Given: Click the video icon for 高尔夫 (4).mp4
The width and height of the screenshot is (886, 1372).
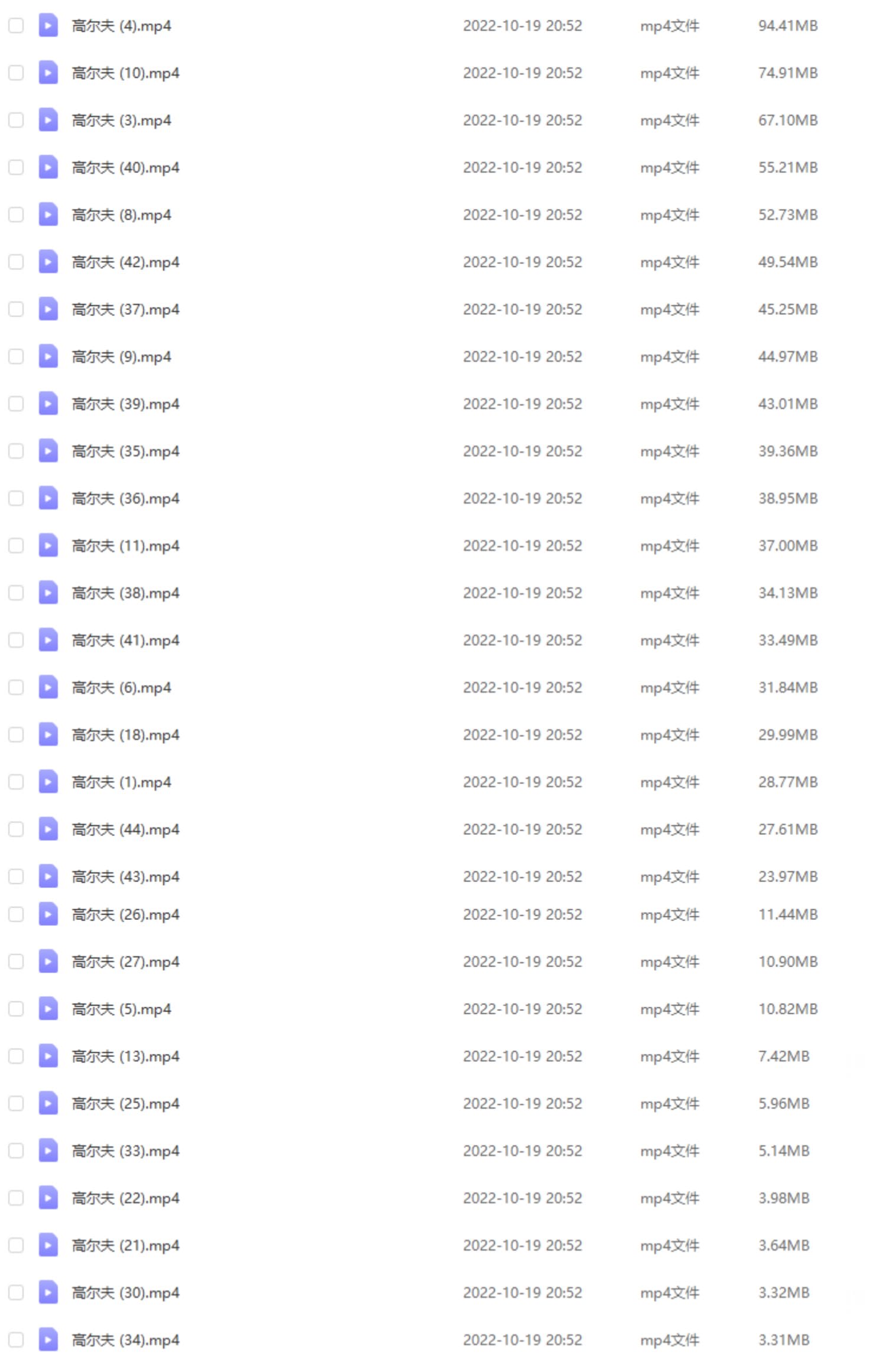Looking at the screenshot, I should click(x=48, y=25).
